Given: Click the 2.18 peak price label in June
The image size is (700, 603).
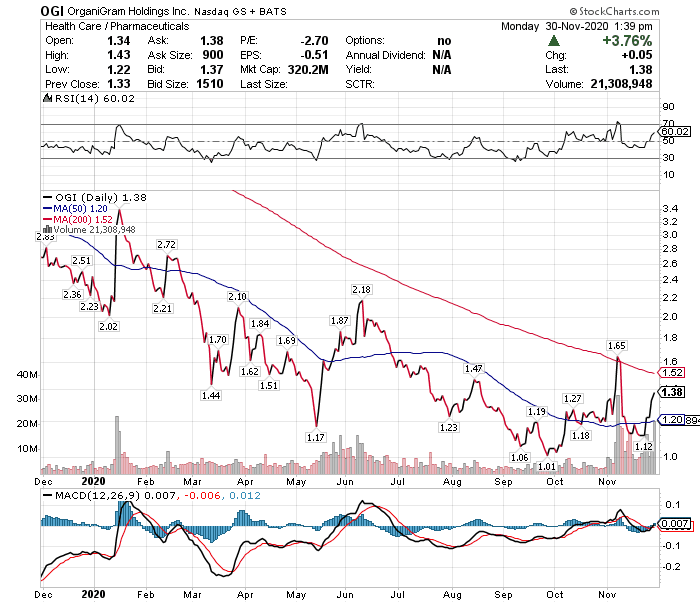Looking at the screenshot, I should tap(361, 290).
